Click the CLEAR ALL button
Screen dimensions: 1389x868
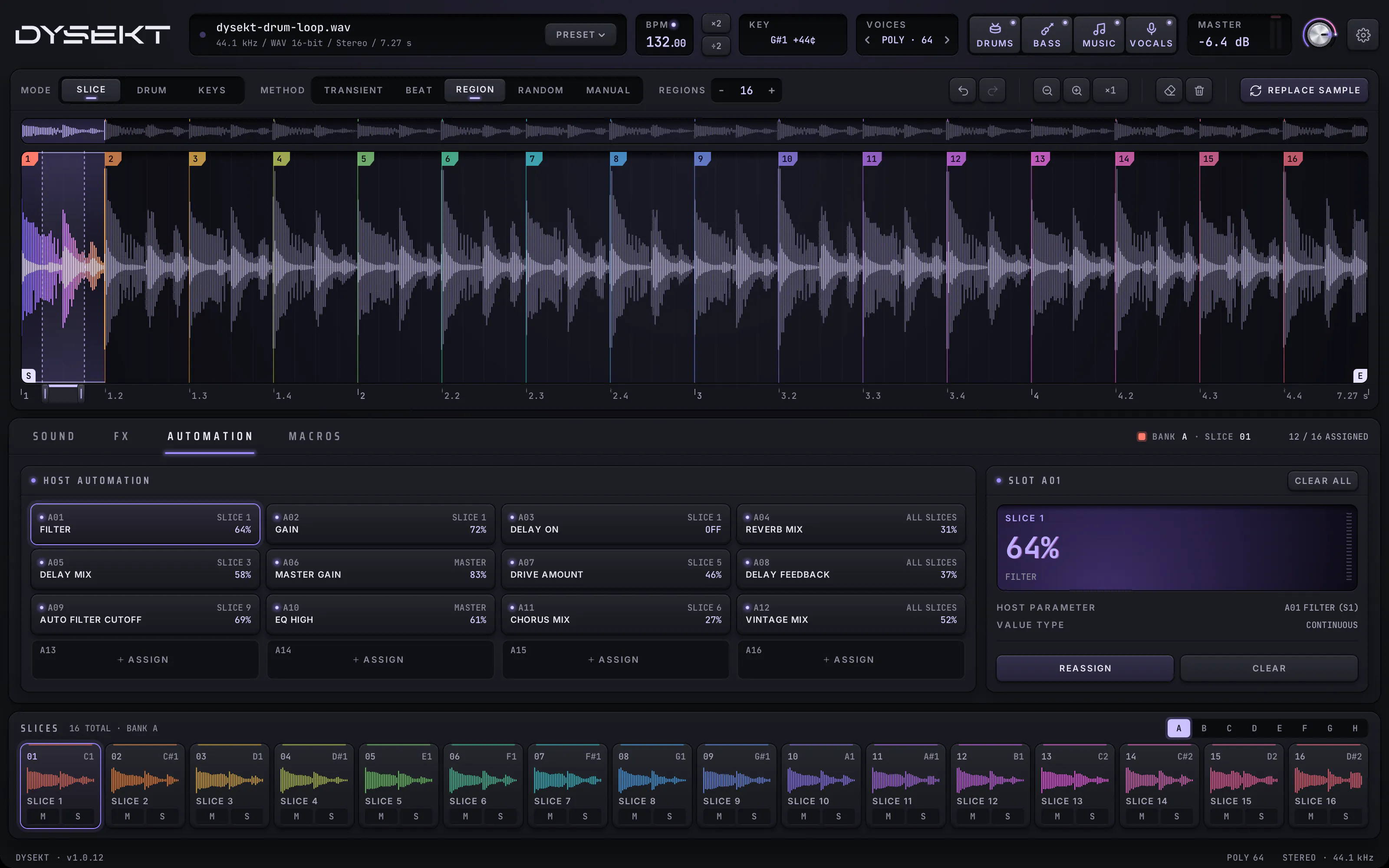pos(1323,481)
